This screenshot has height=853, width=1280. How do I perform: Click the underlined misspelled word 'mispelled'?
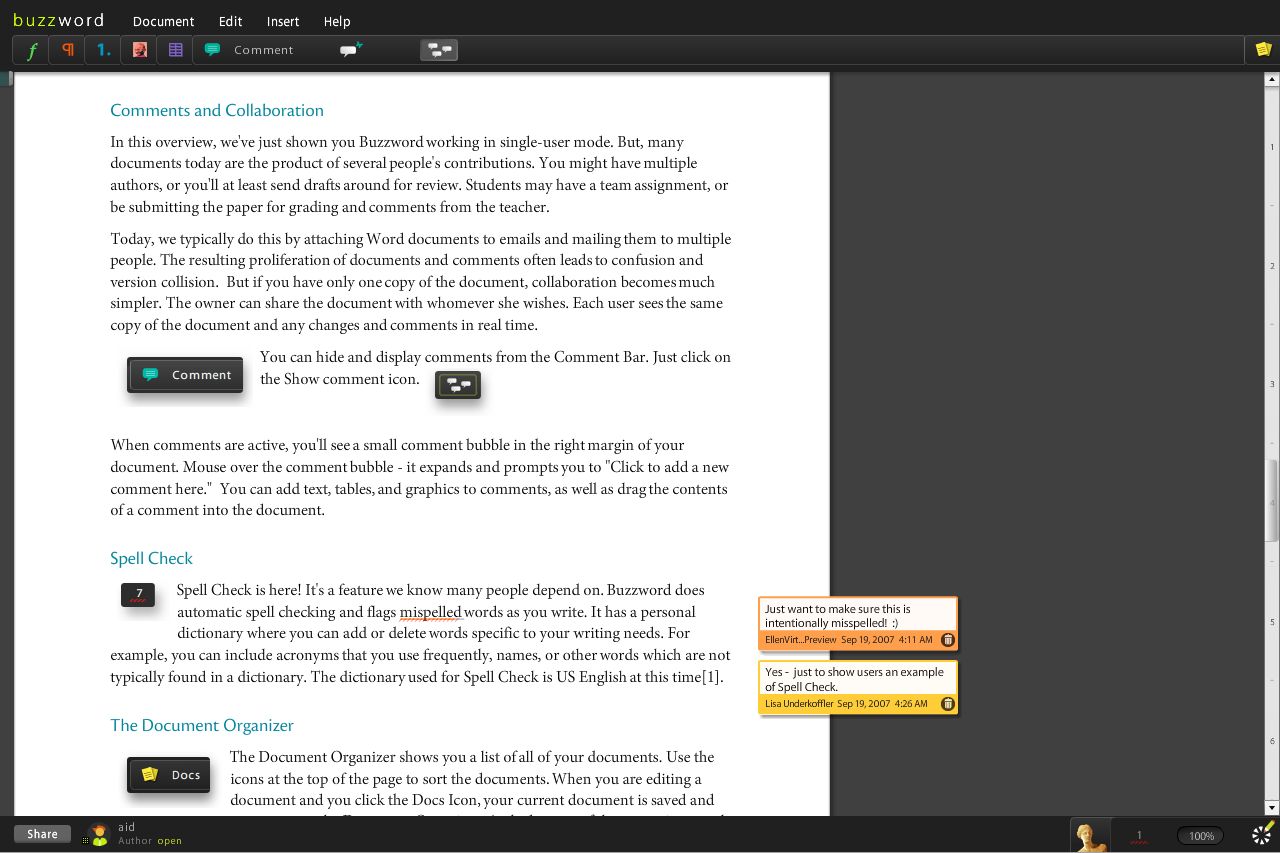click(x=430, y=612)
